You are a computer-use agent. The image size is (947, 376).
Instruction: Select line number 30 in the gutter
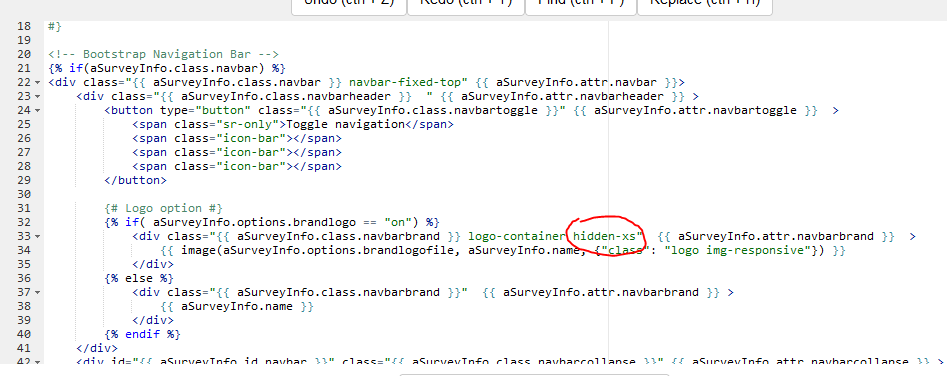[x=24, y=194]
